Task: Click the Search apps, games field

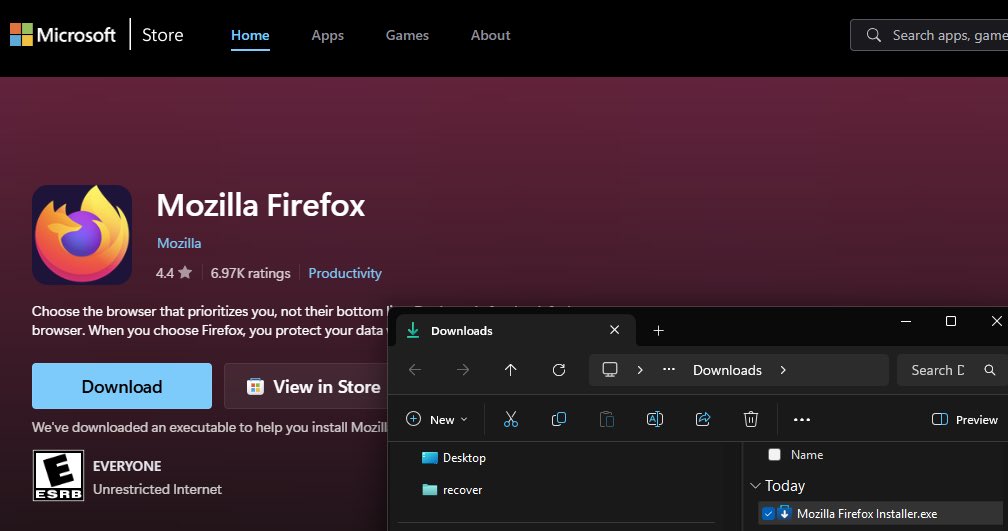Action: pos(930,35)
